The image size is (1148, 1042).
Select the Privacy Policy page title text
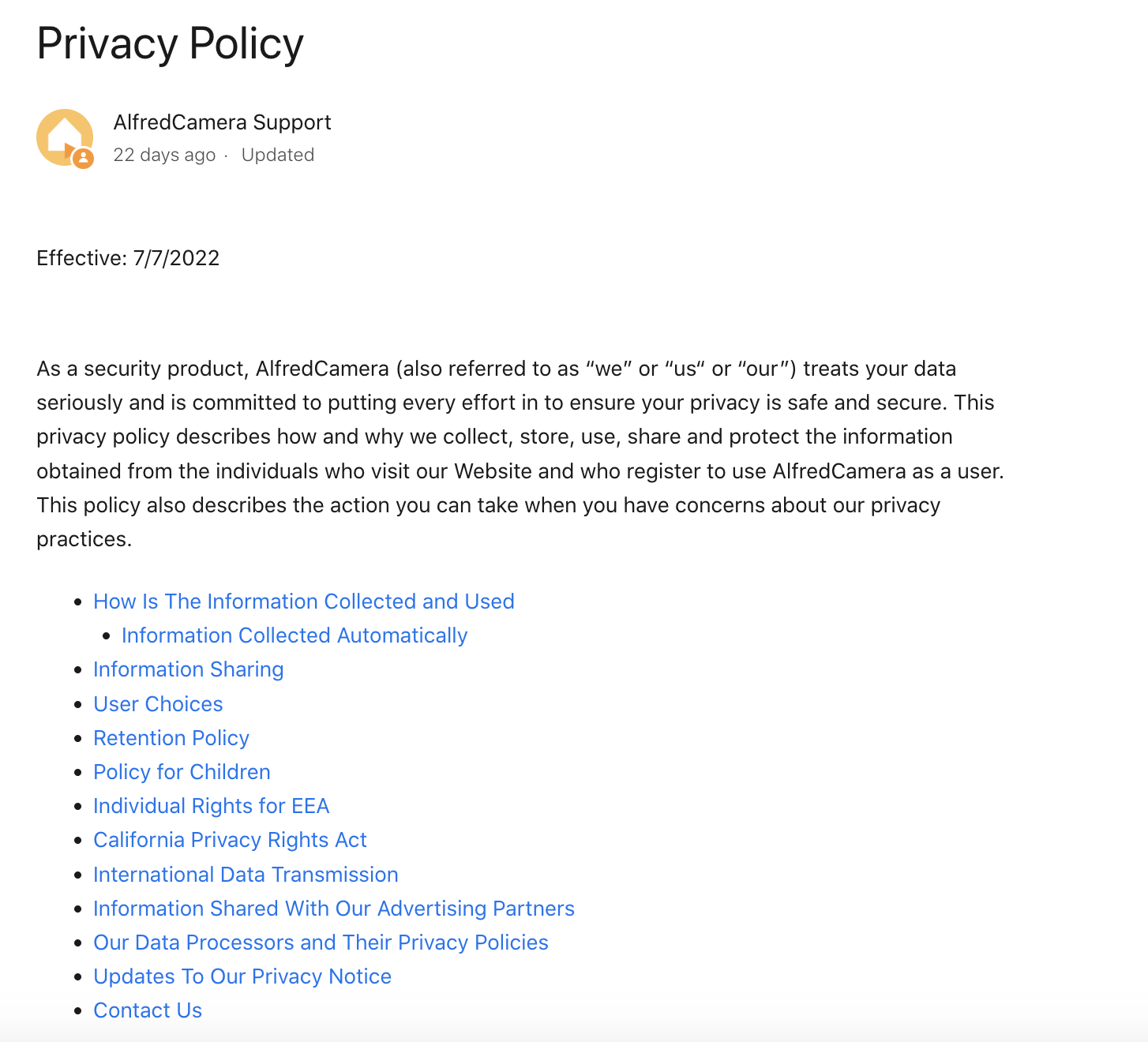point(170,44)
